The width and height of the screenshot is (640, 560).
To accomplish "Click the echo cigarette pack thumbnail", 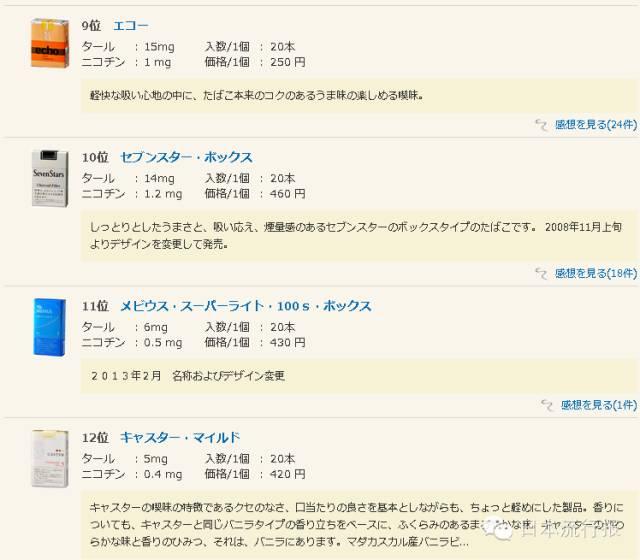I will [50, 43].
